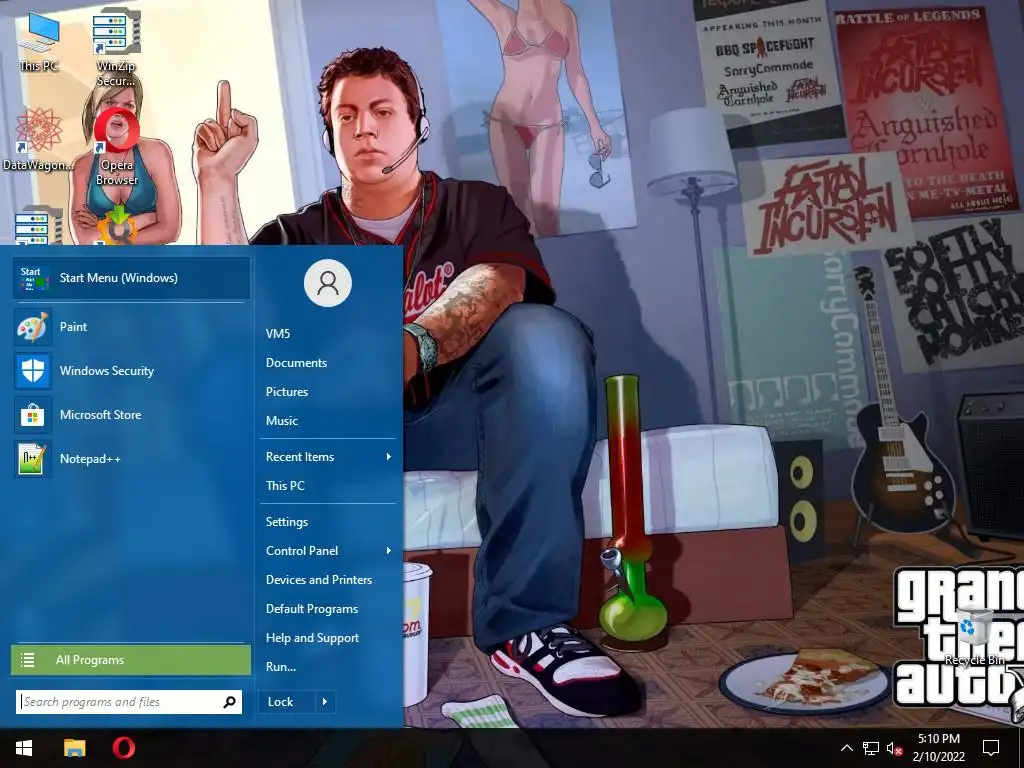Show hidden tray icons chevron

[846, 748]
